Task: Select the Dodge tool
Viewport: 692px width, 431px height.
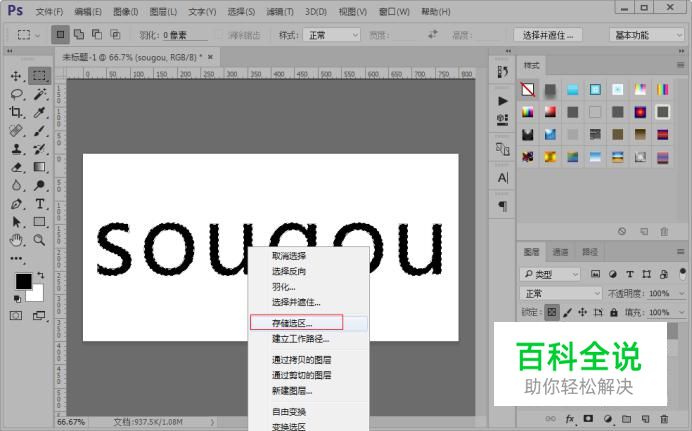Action: tap(39, 185)
